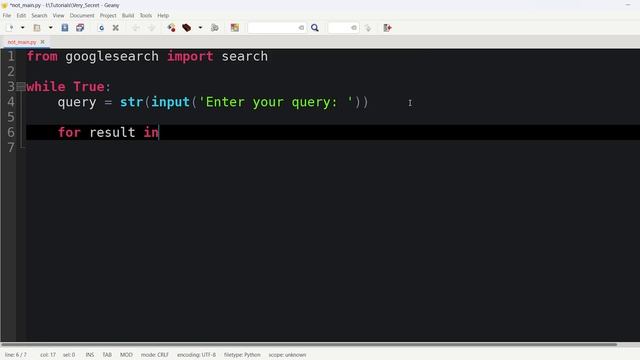Click 'mode: CRLF' status entry
640x360 pixels.
(x=155, y=355)
